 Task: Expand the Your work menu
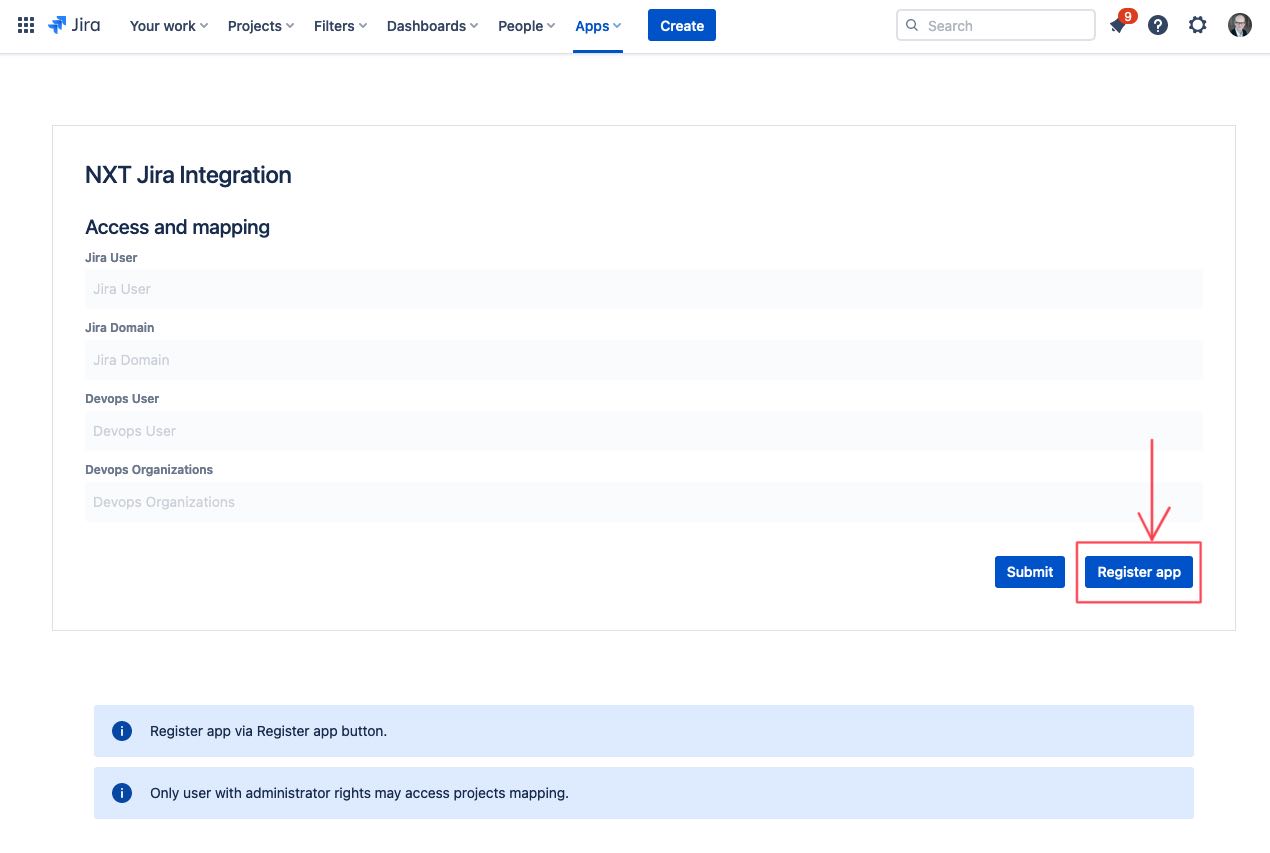point(168,26)
